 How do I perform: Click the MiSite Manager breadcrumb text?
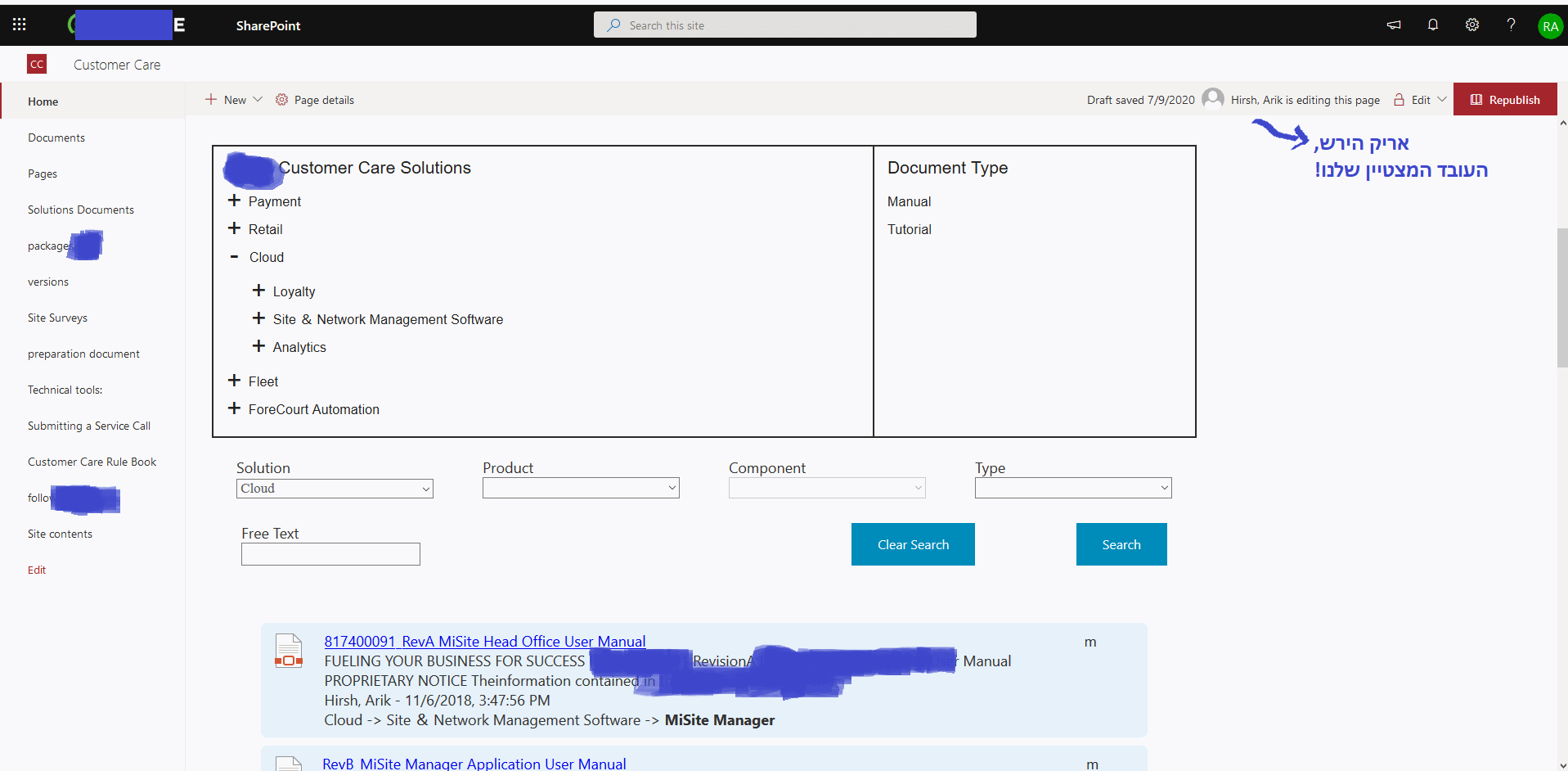[x=720, y=720]
